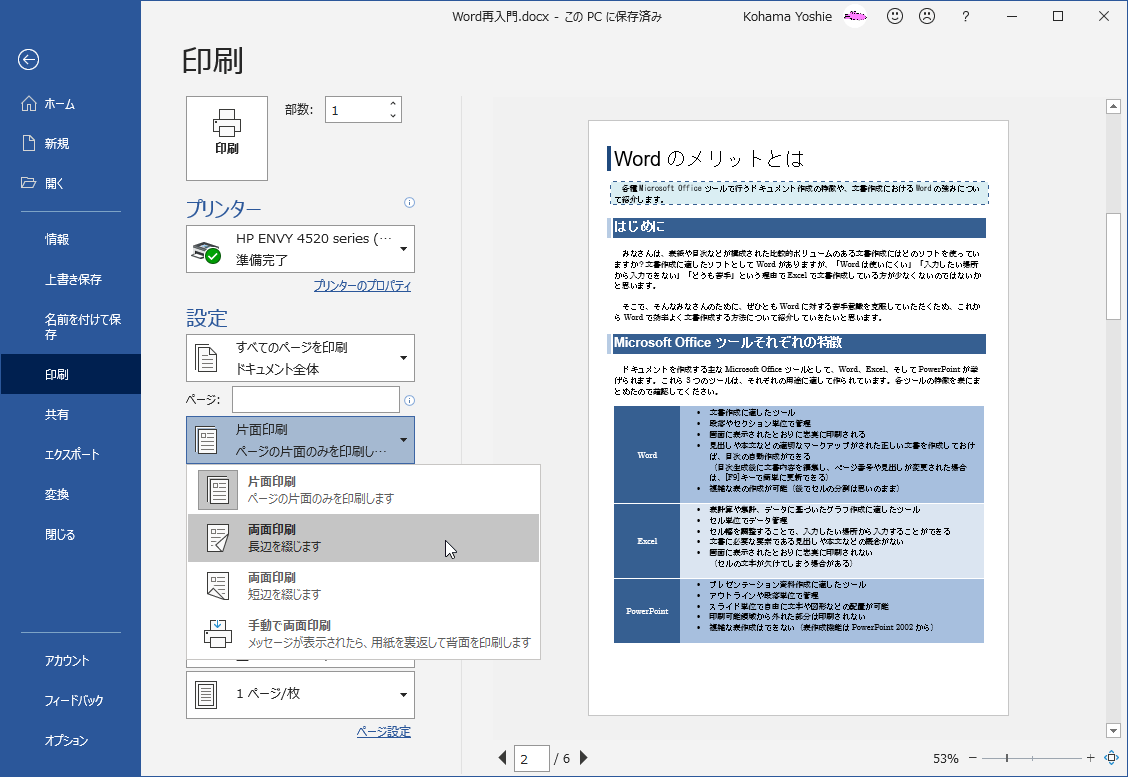Go to previous preview page arrow
Viewport: 1128px width, 777px height.
click(x=502, y=758)
